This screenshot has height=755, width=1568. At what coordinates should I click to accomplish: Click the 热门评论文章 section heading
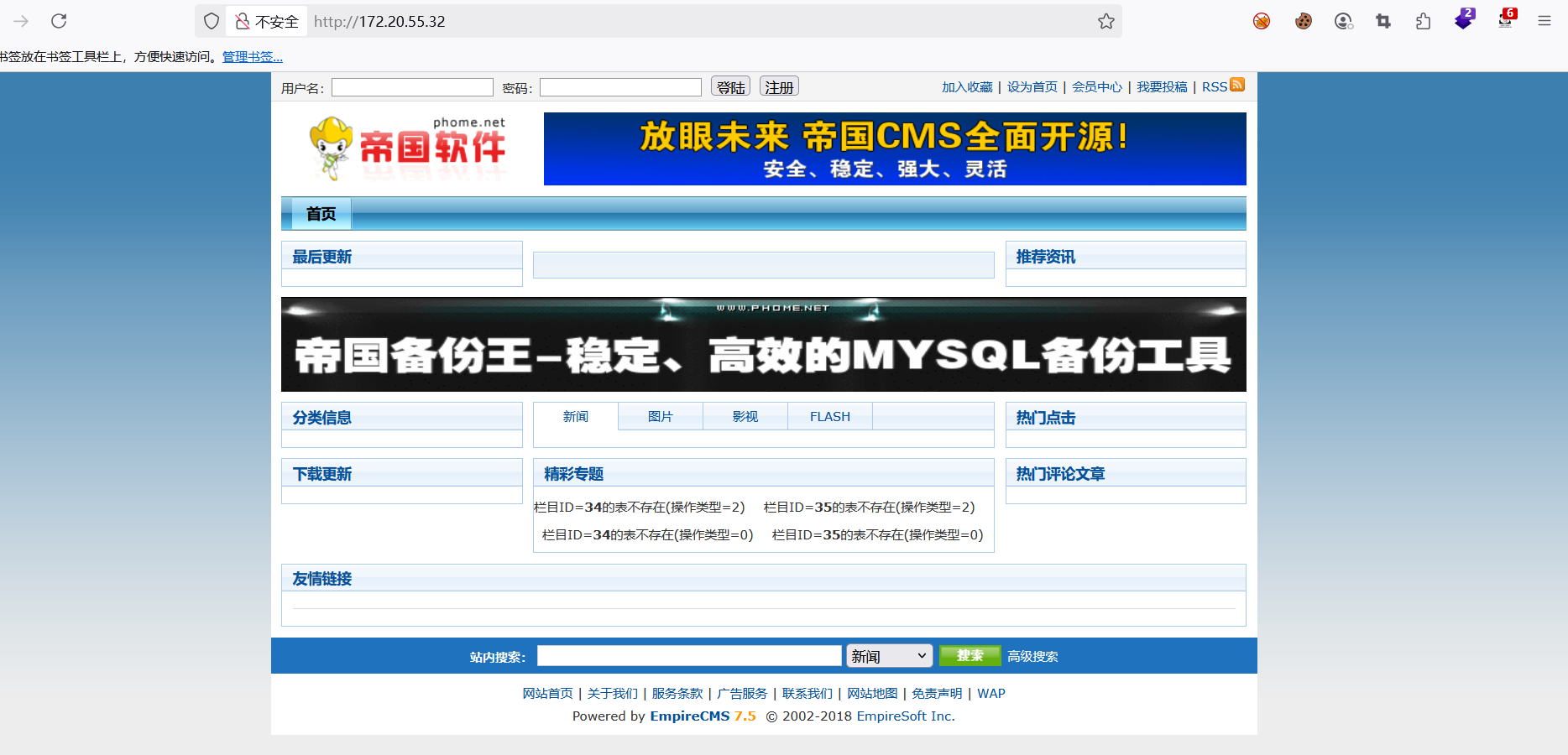(x=1061, y=474)
